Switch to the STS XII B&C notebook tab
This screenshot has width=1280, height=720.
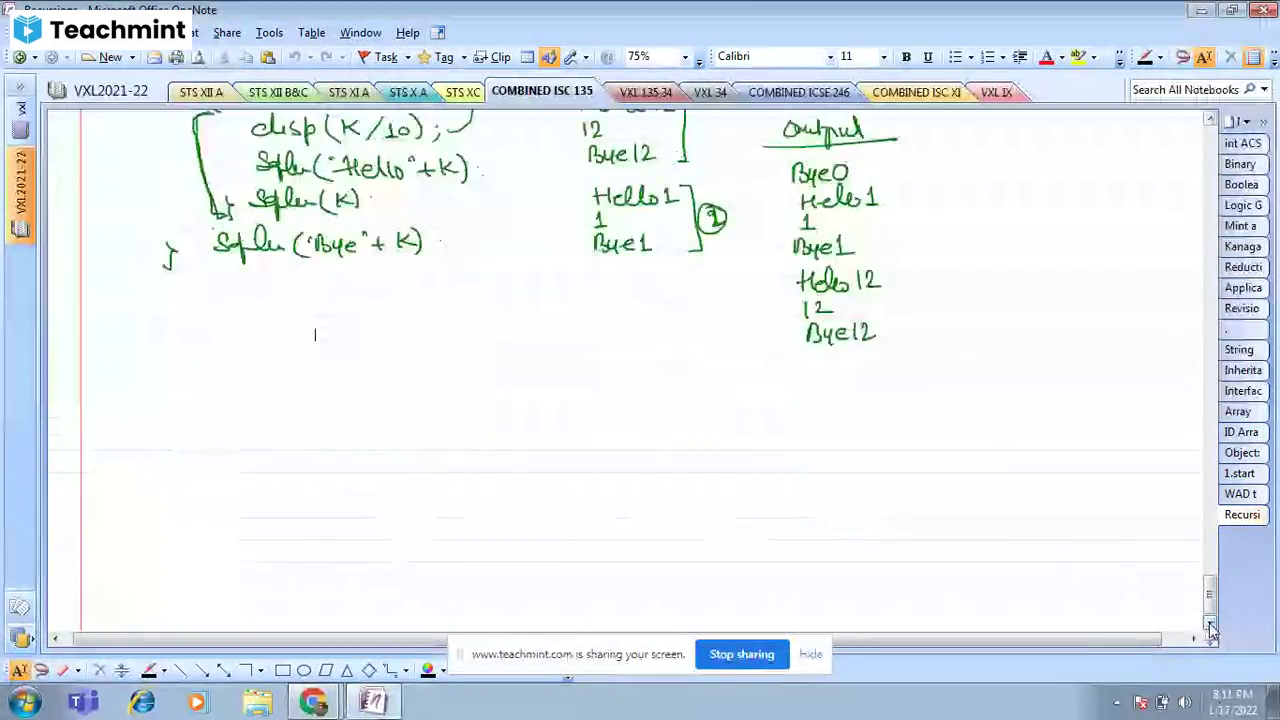(277, 91)
